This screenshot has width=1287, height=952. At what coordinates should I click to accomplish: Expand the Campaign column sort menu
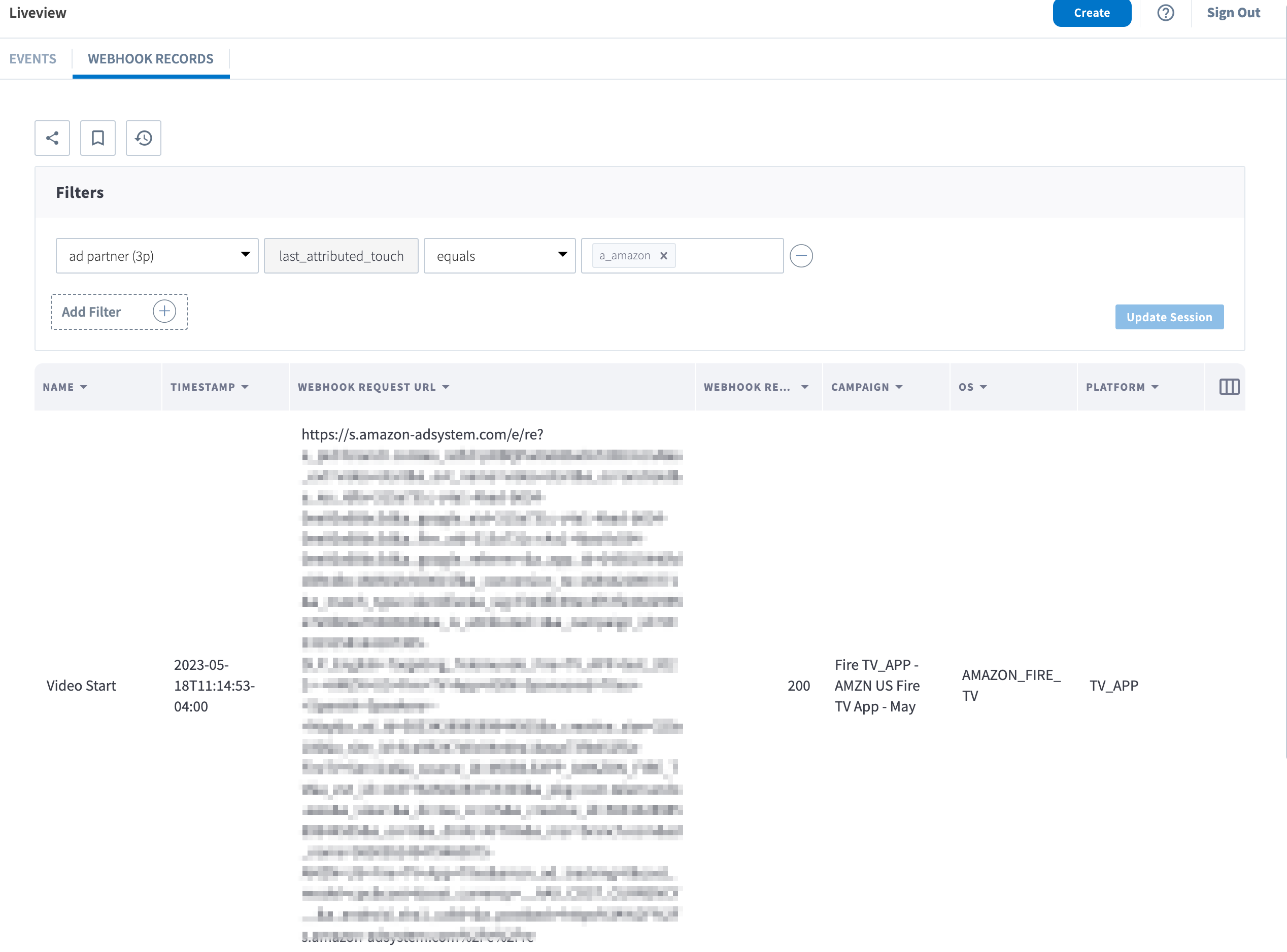899,387
